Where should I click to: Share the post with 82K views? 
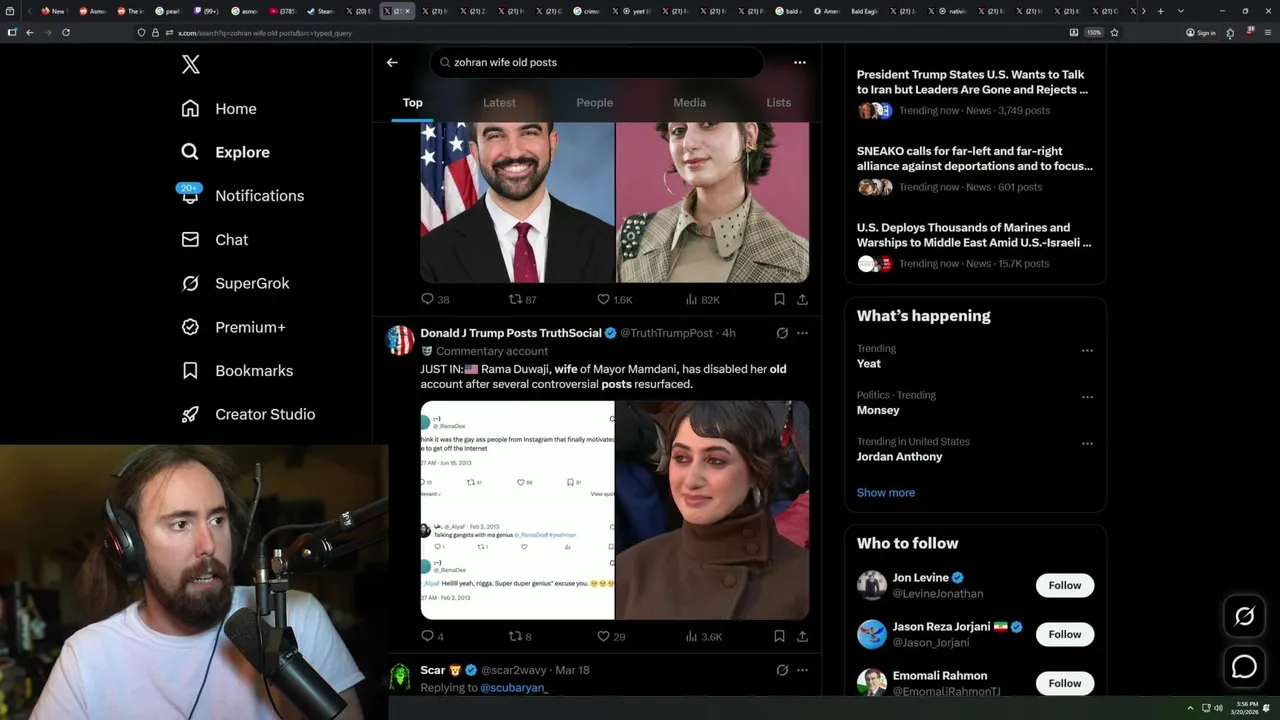pos(802,299)
